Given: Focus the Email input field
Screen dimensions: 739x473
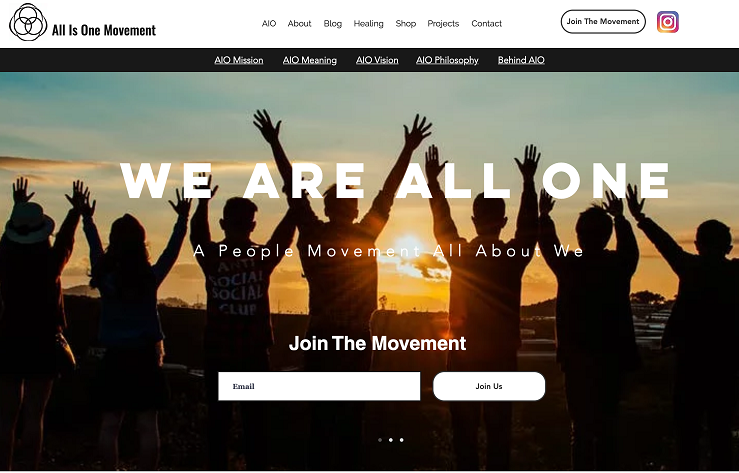Looking at the screenshot, I should 319,386.
